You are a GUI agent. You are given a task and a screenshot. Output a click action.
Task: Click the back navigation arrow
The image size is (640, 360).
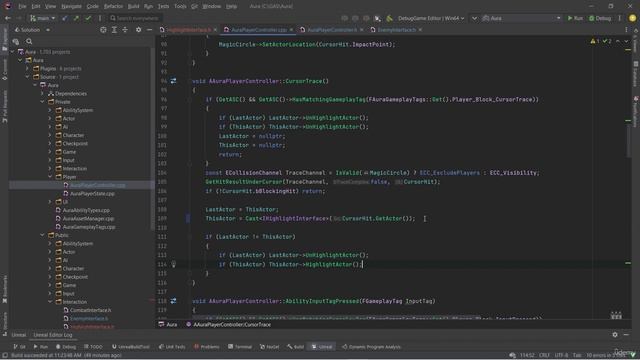pos(8,18)
